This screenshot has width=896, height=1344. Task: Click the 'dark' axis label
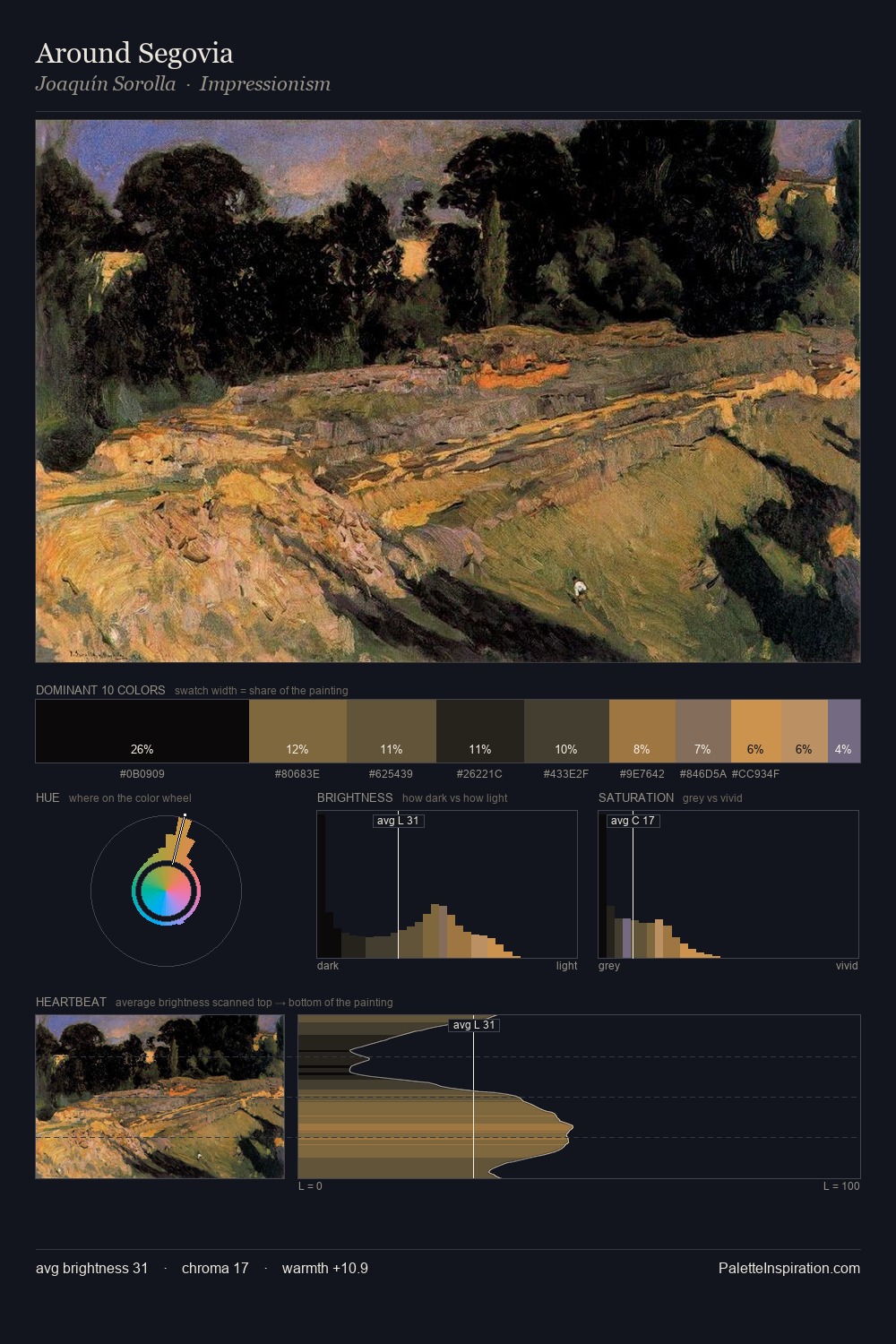click(328, 966)
